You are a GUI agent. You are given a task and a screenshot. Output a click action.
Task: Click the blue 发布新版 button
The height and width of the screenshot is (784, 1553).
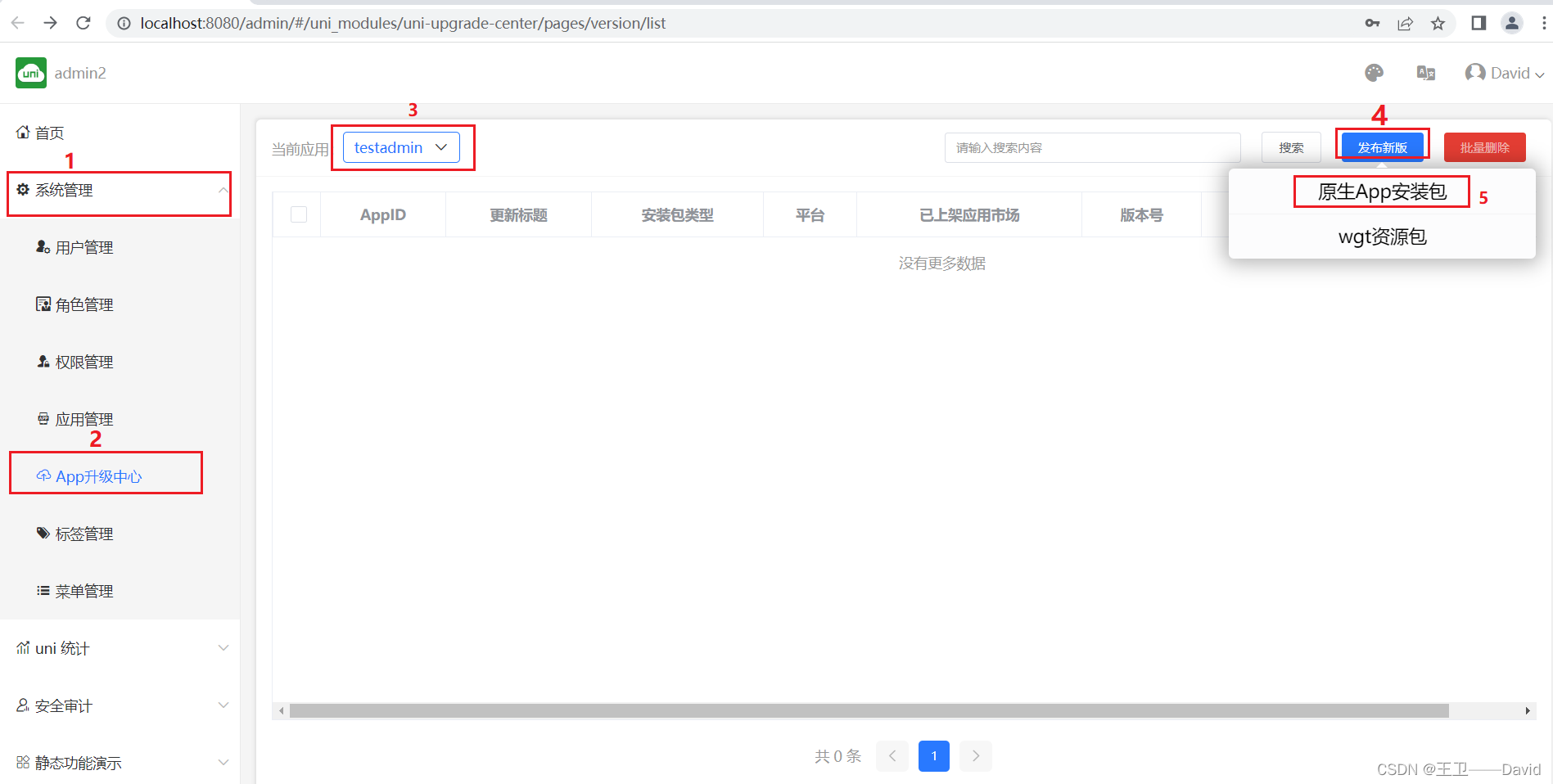1382,147
